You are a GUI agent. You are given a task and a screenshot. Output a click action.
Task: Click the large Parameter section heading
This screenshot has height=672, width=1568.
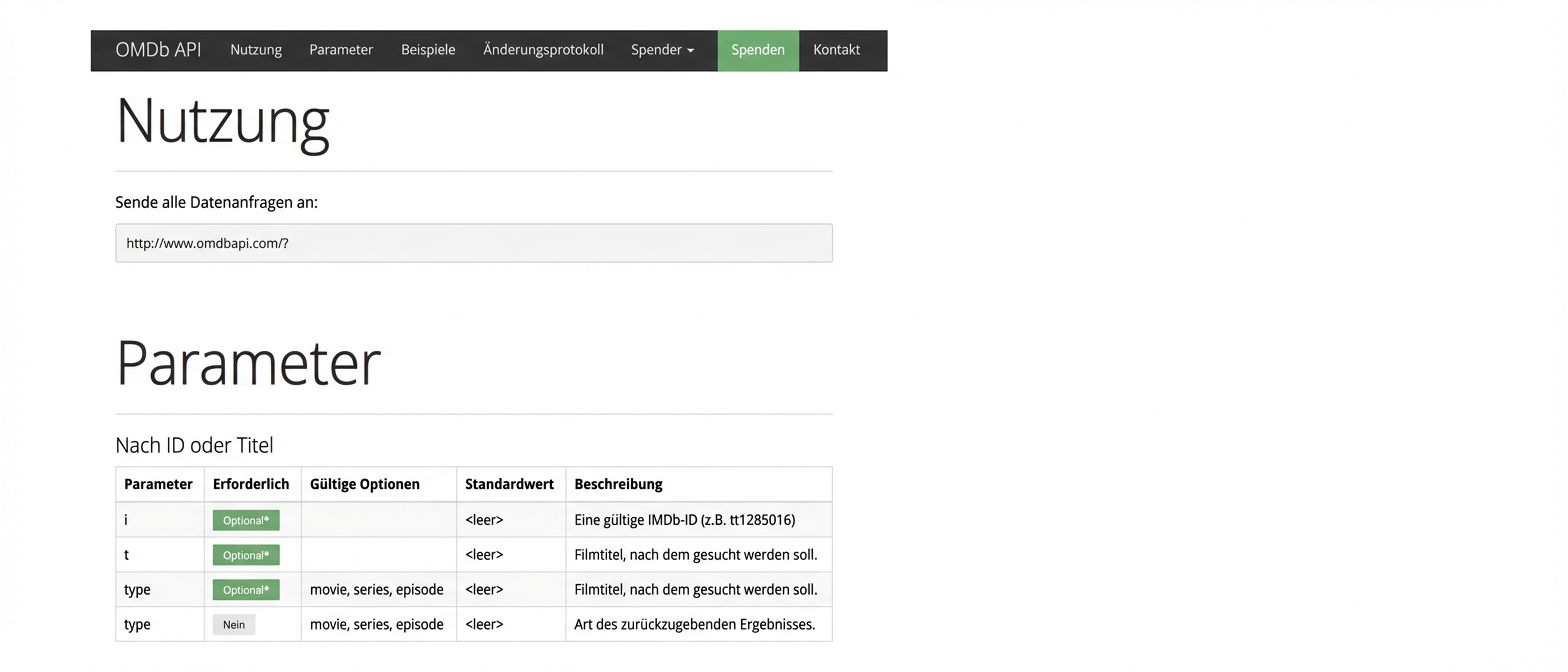click(x=248, y=363)
